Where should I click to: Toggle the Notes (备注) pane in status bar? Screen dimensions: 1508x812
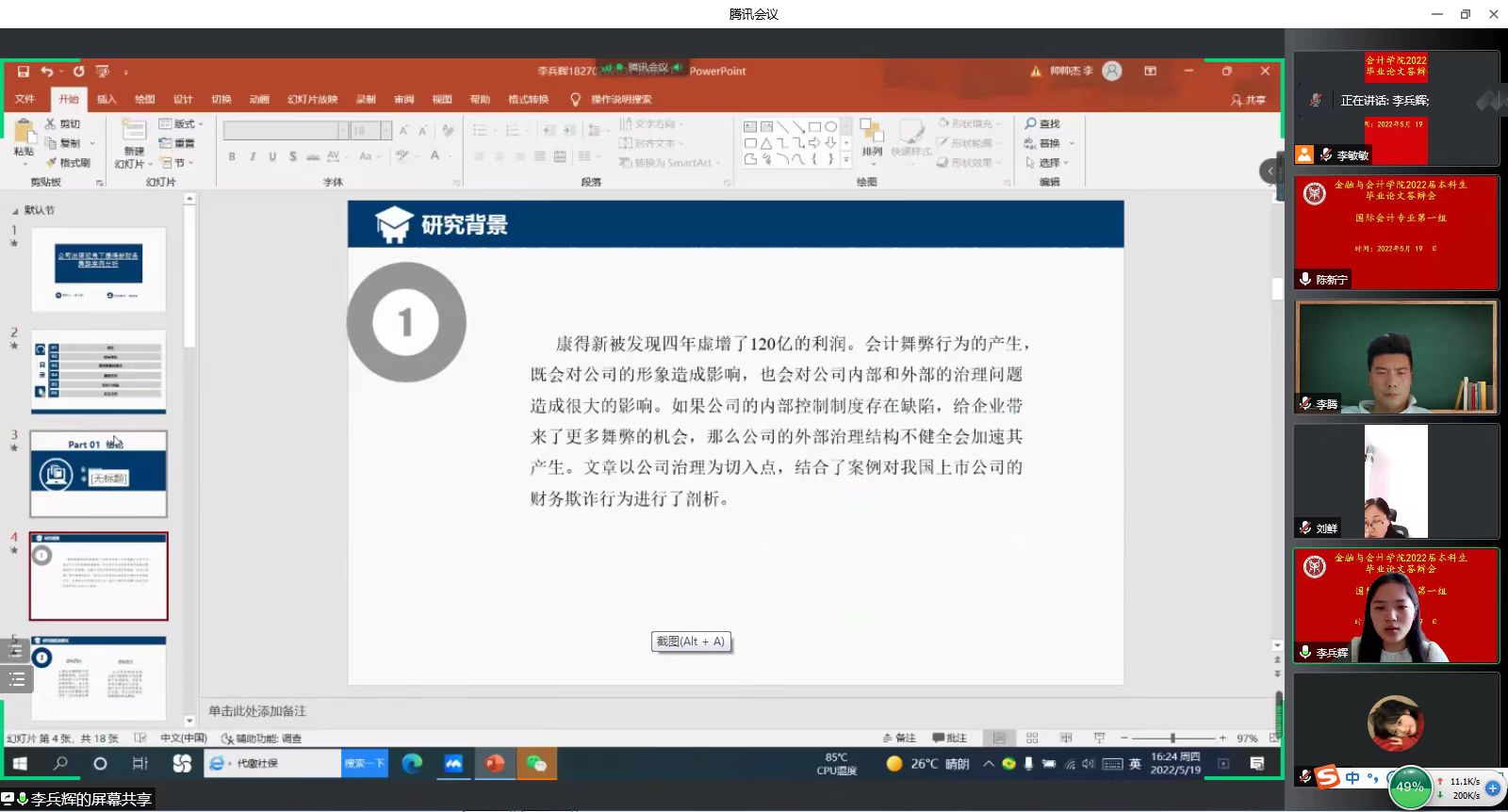pyautogui.click(x=899, y=739)
